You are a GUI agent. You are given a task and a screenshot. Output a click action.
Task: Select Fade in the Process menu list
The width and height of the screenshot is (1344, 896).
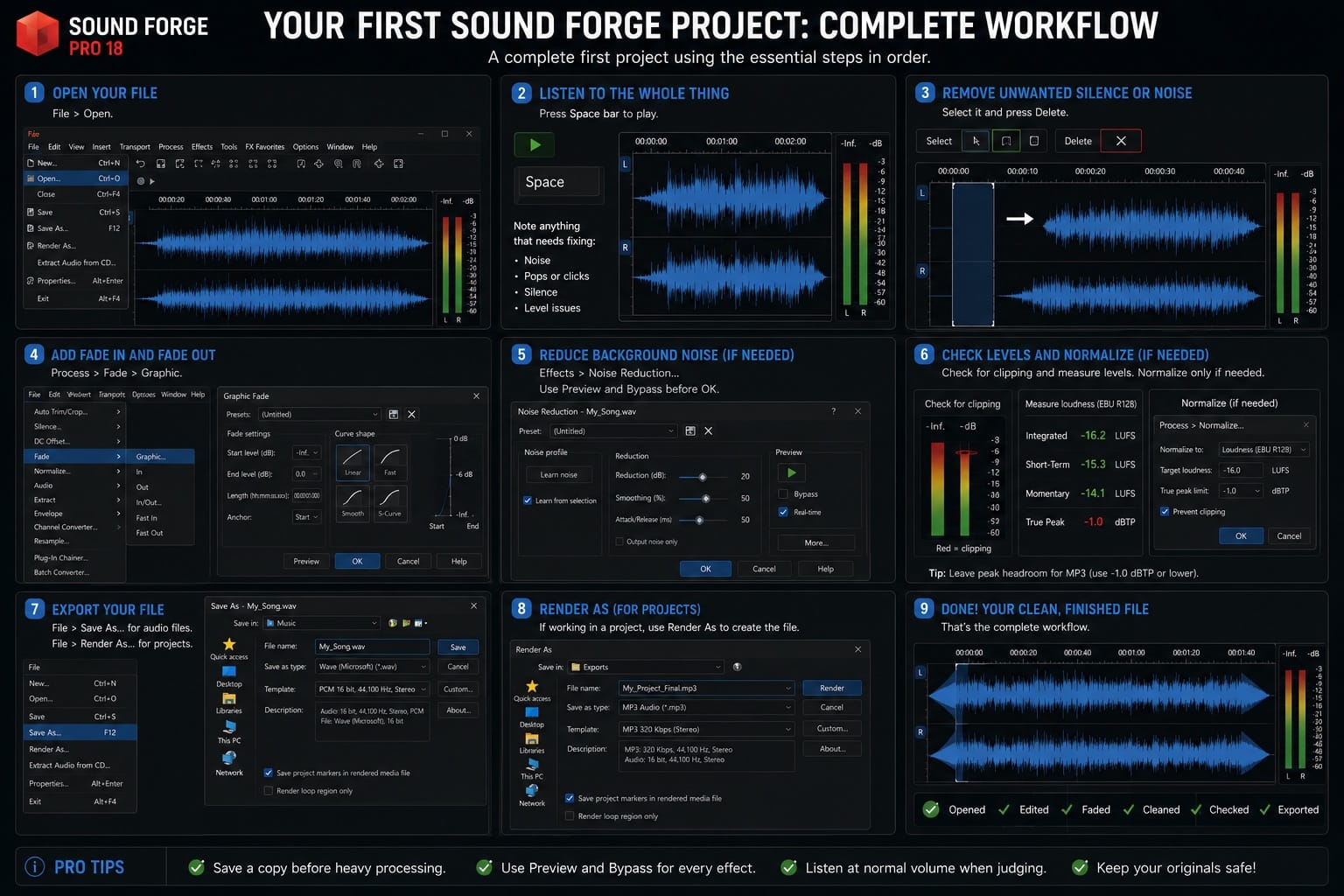tap(75, 457)
